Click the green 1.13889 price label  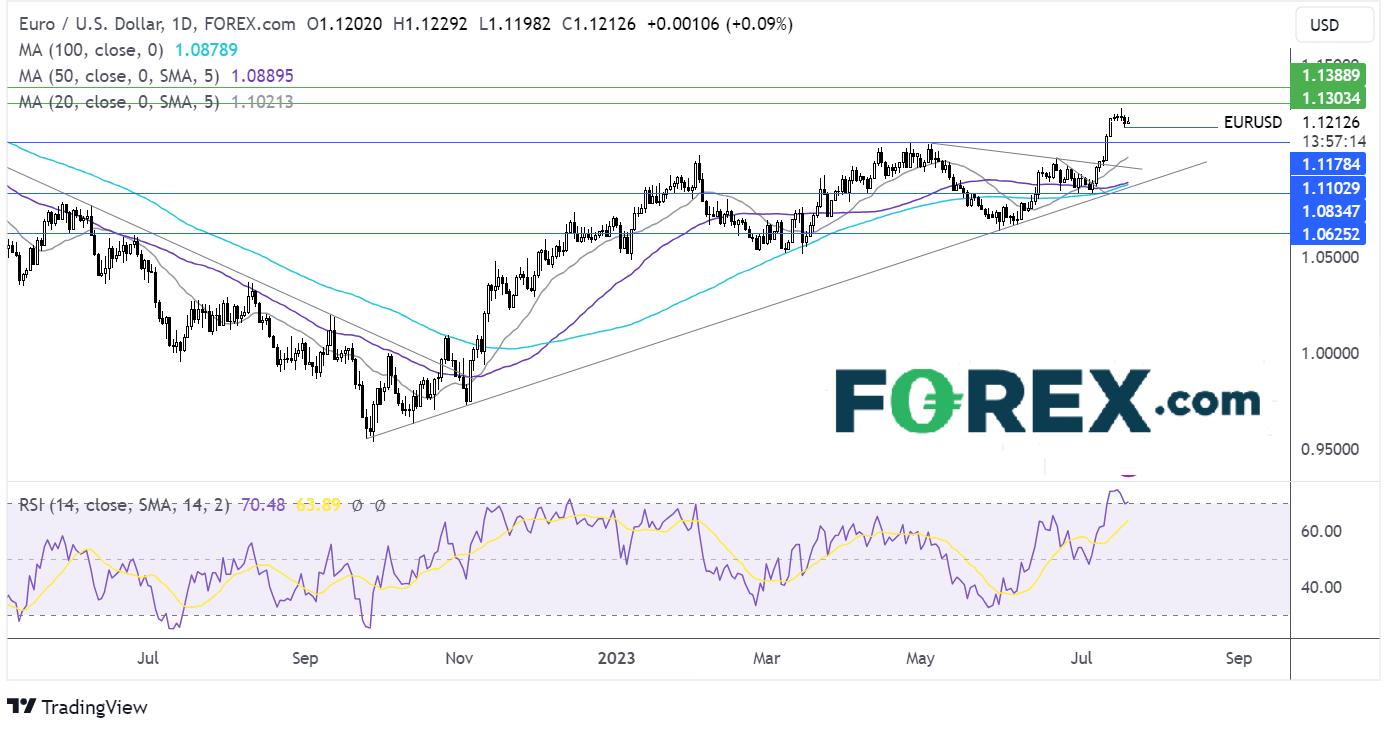tap(1330, 74)
